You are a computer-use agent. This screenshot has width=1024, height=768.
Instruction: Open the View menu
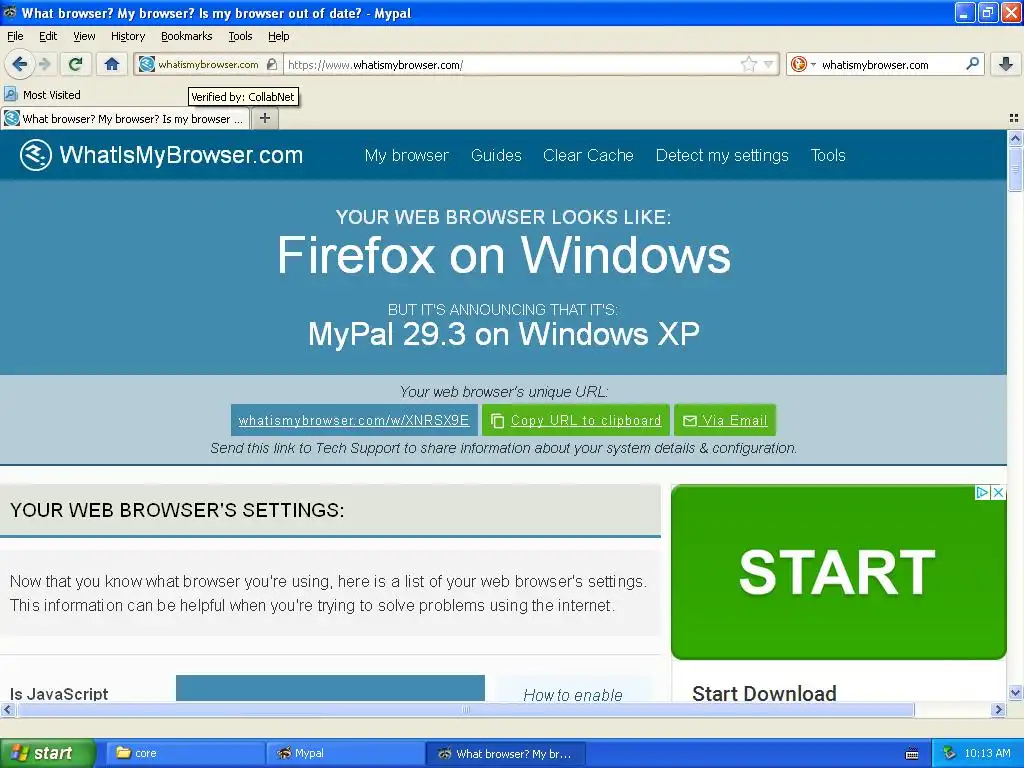[84, 36]
